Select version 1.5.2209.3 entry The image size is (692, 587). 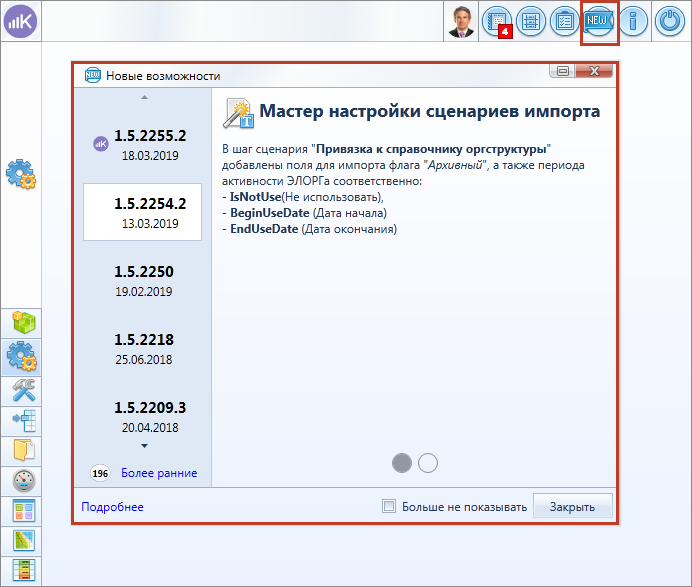143,416
